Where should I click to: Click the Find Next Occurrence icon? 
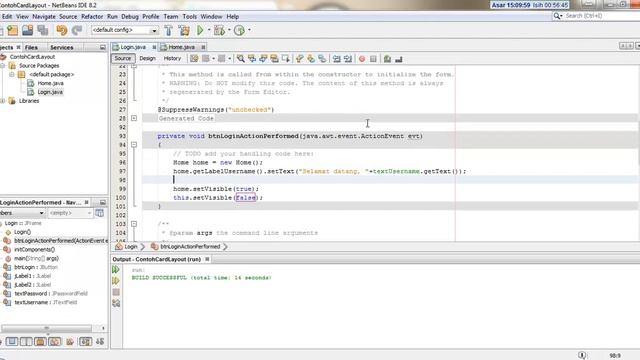pos(263,59)
